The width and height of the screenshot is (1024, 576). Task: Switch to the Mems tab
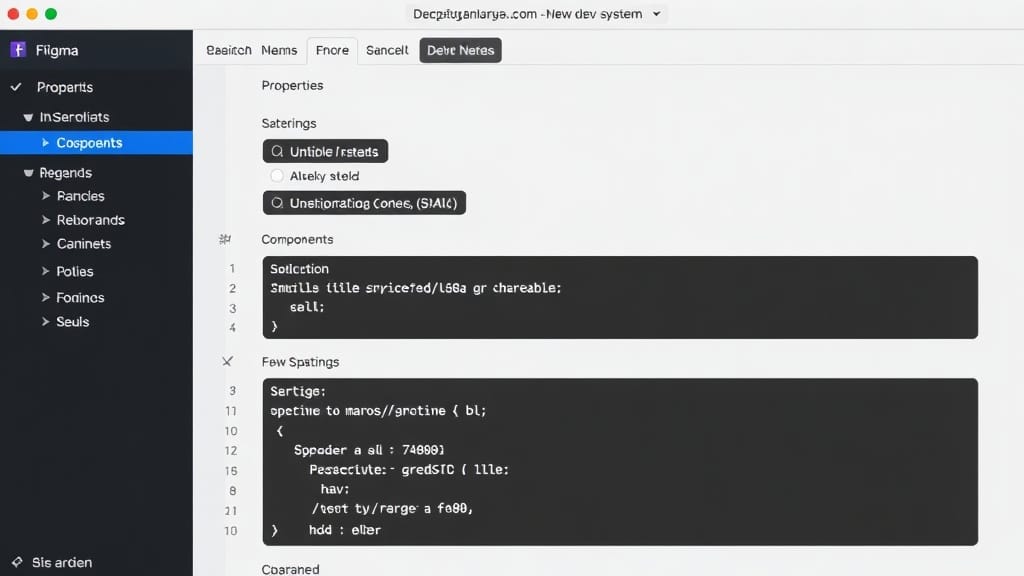coord(279,50)
